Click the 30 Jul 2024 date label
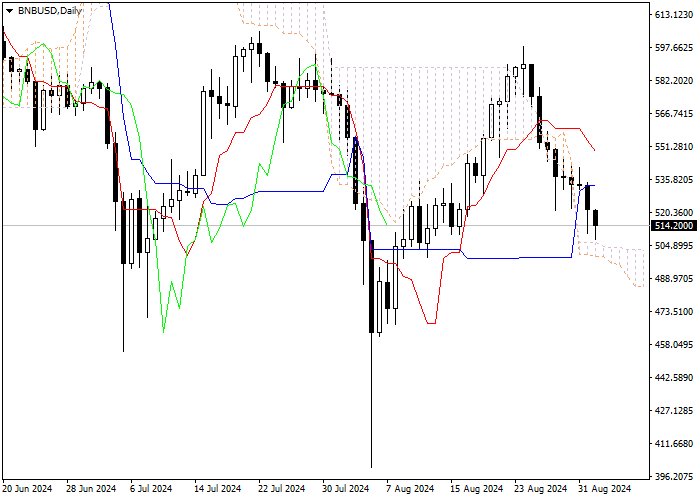 coord(346,489)
